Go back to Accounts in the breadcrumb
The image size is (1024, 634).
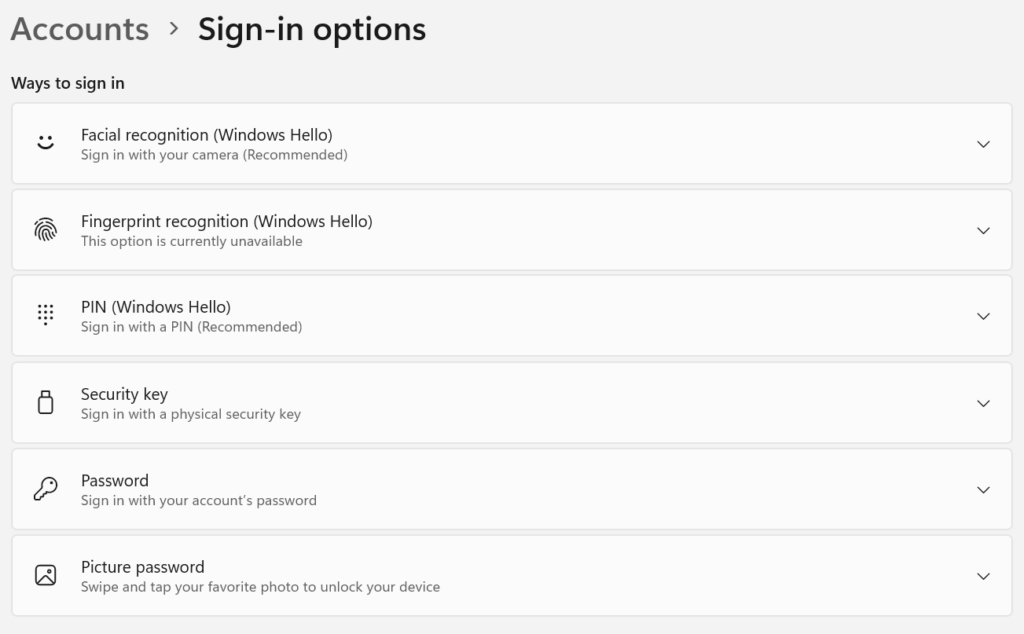pos(80,29)
